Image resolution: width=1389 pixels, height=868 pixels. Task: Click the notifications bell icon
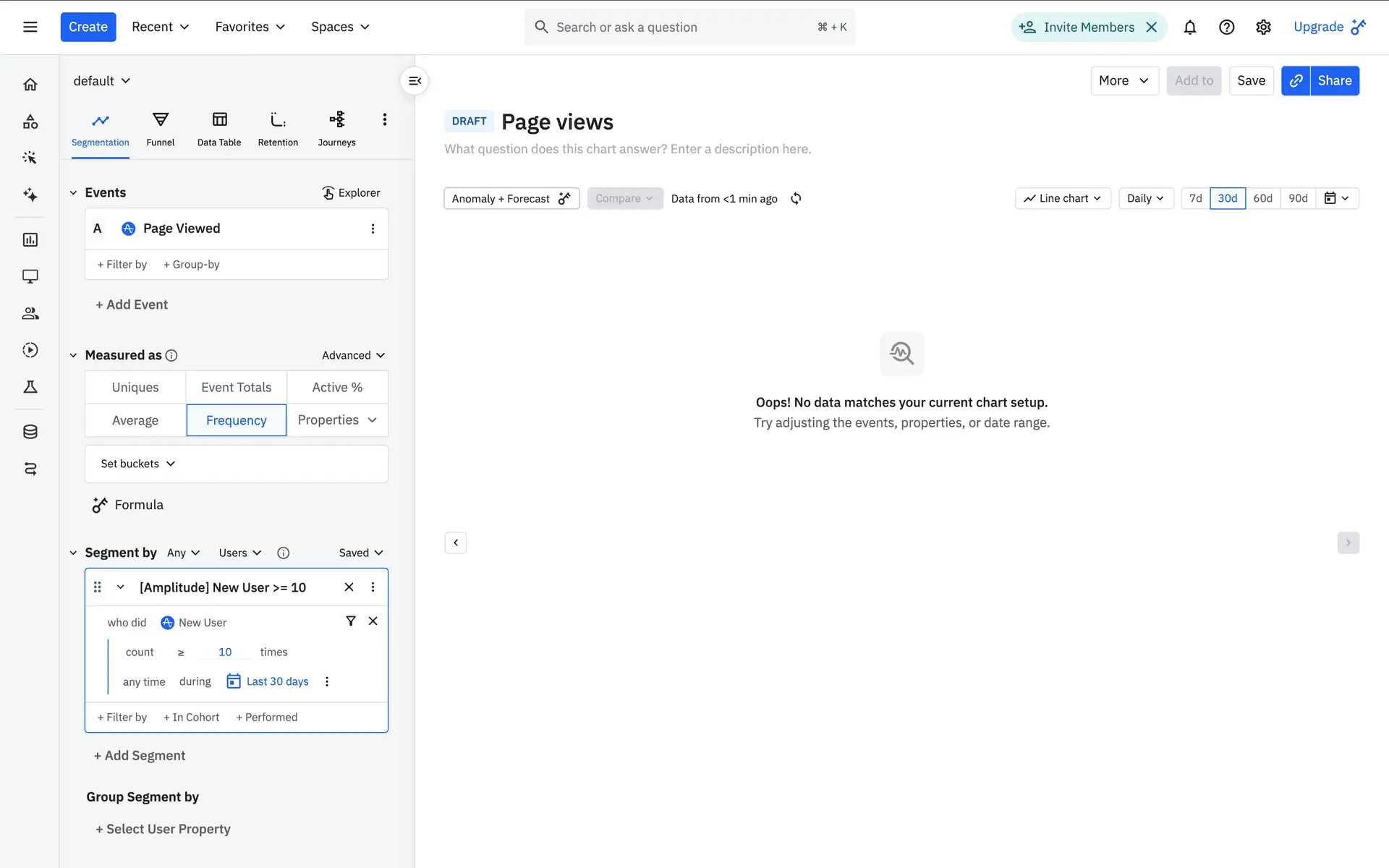(1189, 27)
